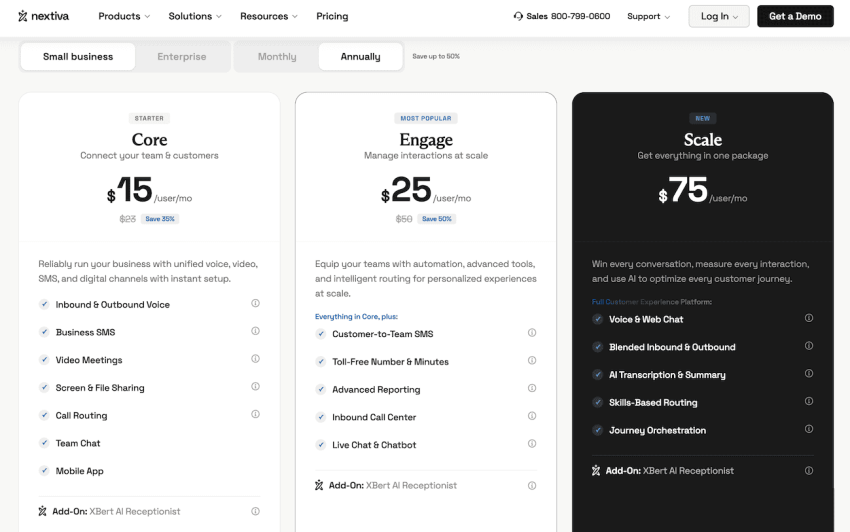Expand the Resources menu
Screen dimensions: 850x532
click(269, 16)
